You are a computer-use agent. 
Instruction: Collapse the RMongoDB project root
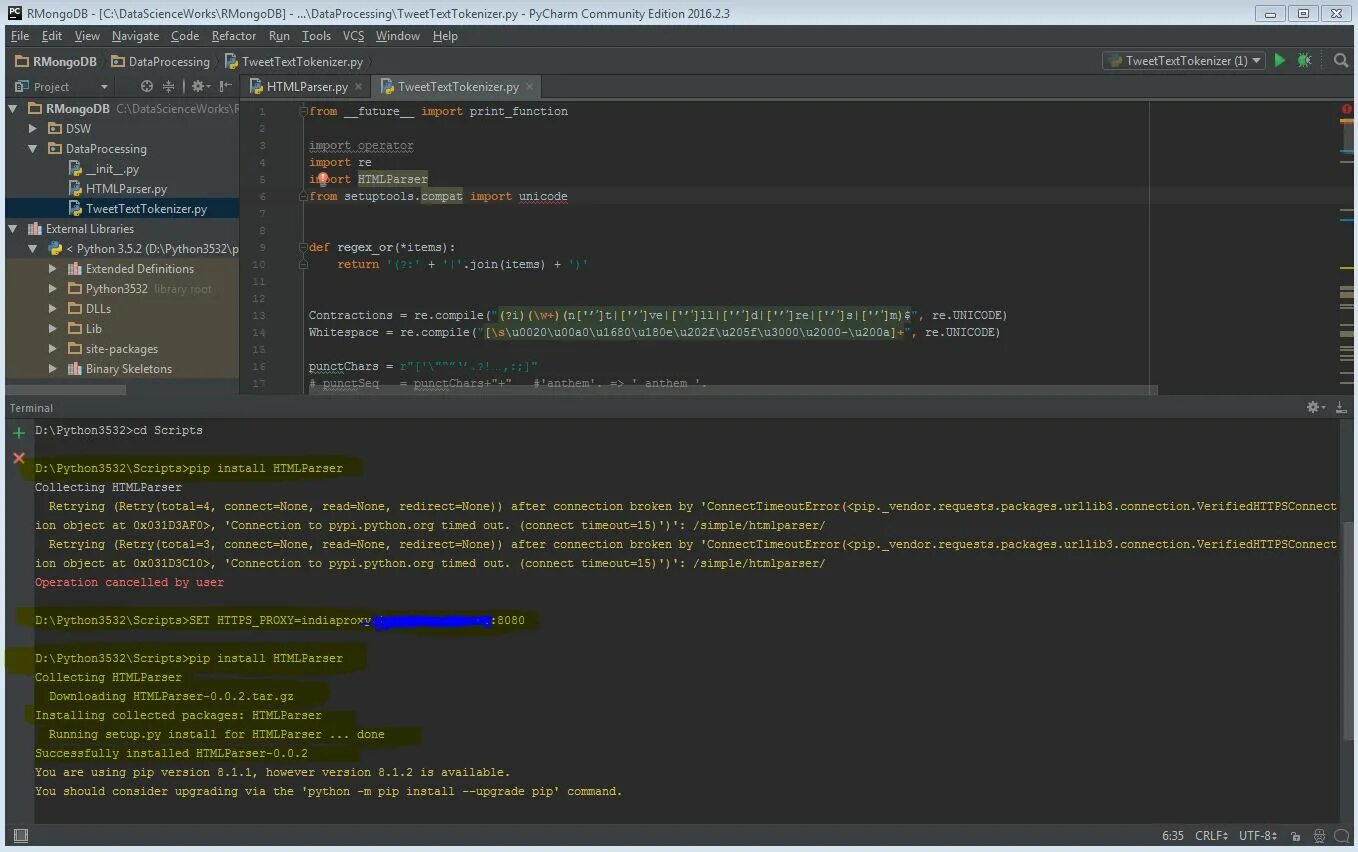click(13, 109)
